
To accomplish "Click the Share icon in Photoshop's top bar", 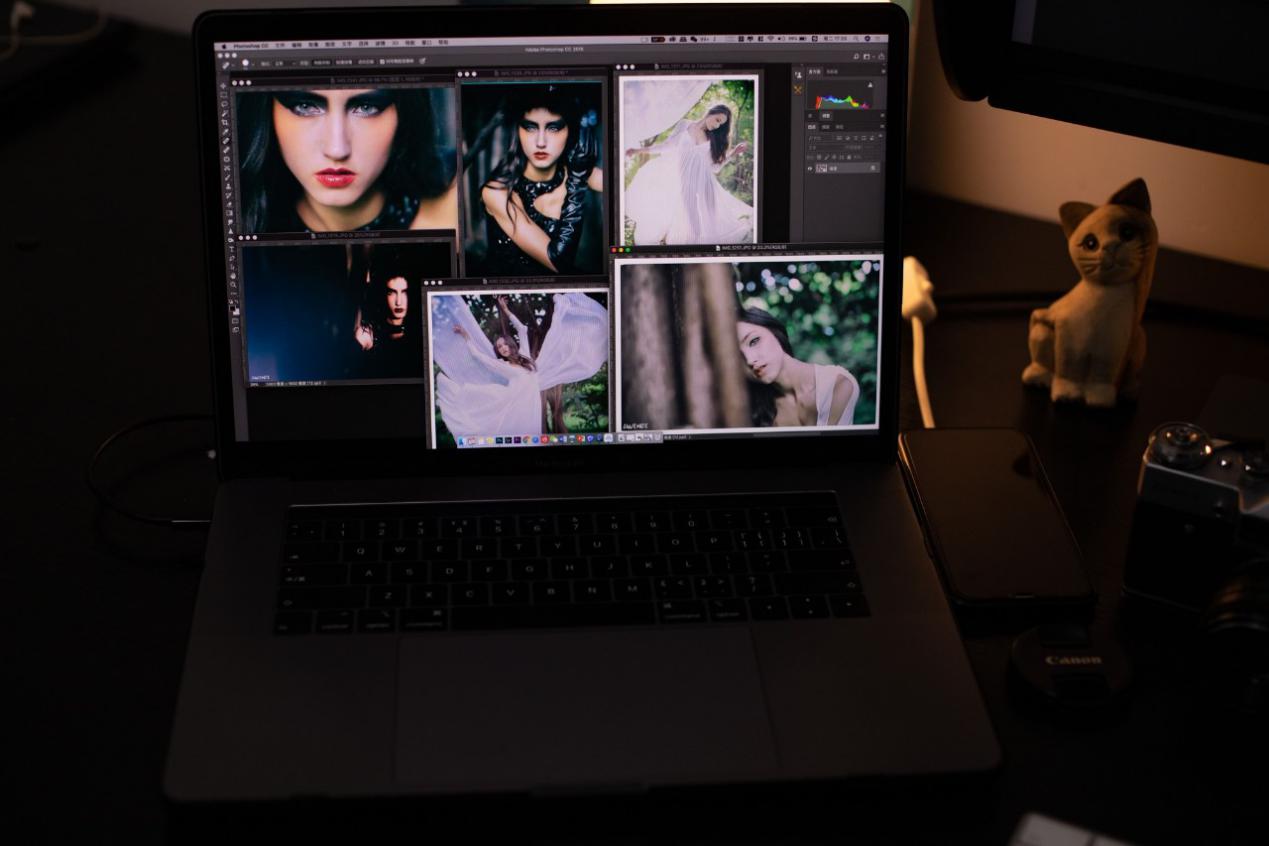I will 882,57.
